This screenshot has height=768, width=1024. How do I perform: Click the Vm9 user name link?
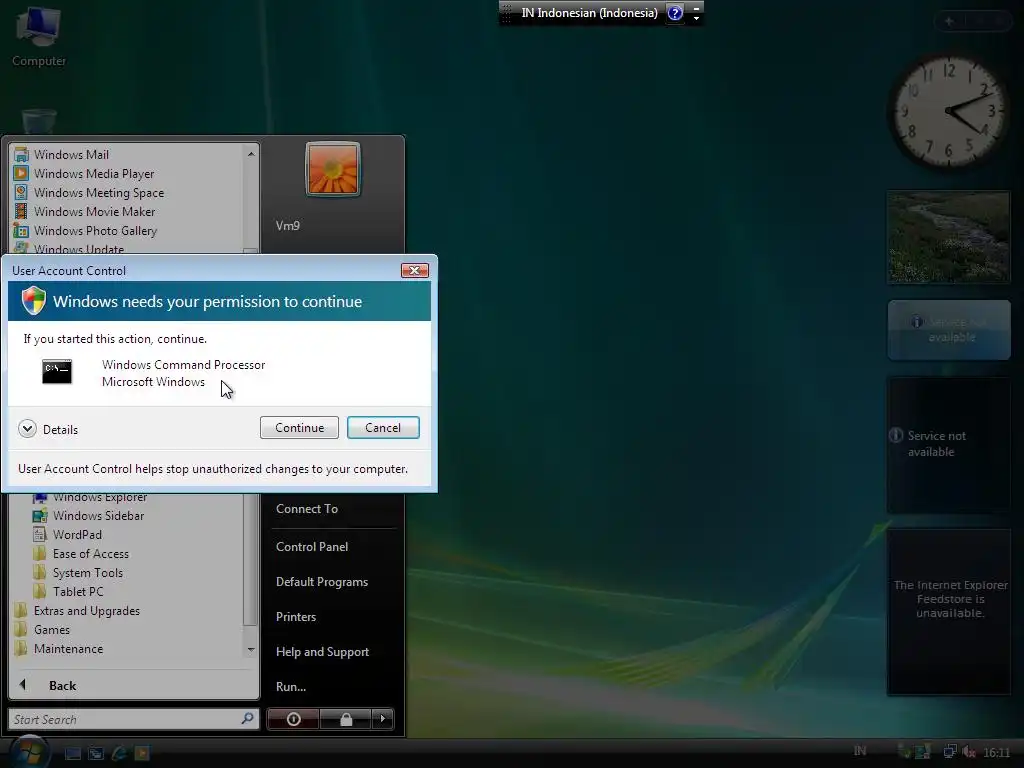click(x=288, y=226)
